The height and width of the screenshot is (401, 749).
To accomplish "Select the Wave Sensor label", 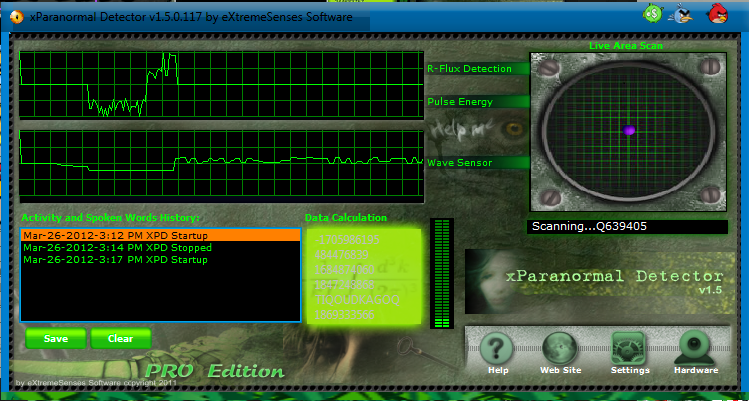I will coord(460,163).
